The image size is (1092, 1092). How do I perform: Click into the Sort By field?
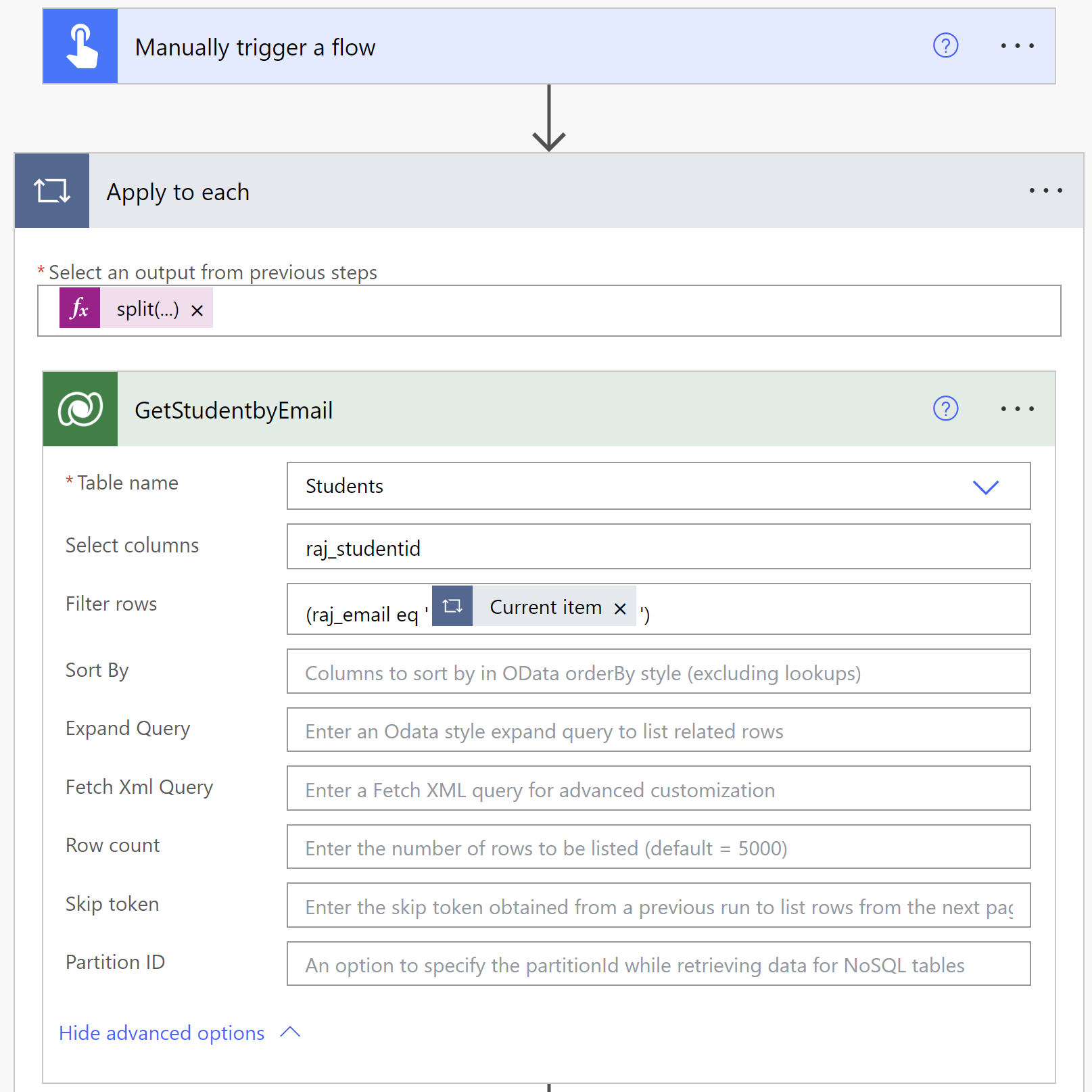(657, 672)
